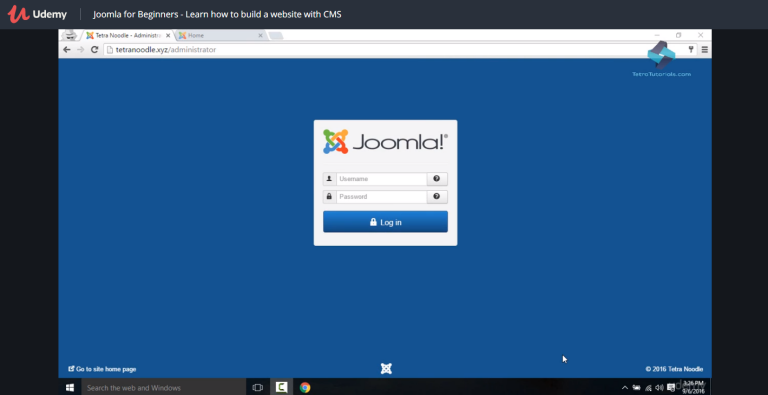Open the Go to site home page link
The width and height of the screenshot is (768, 395).
(x=102, y=369)
